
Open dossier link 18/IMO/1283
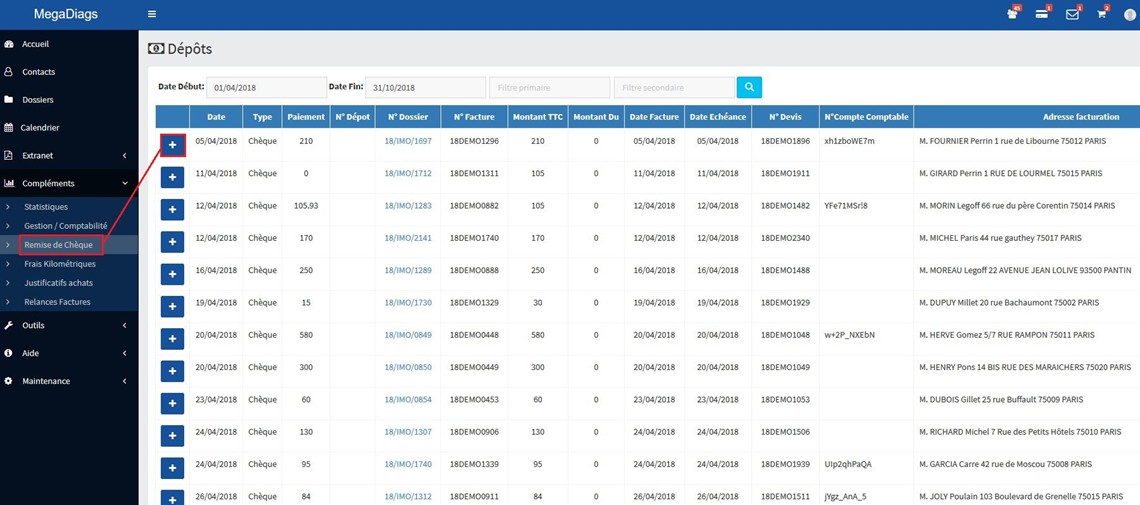408,206
